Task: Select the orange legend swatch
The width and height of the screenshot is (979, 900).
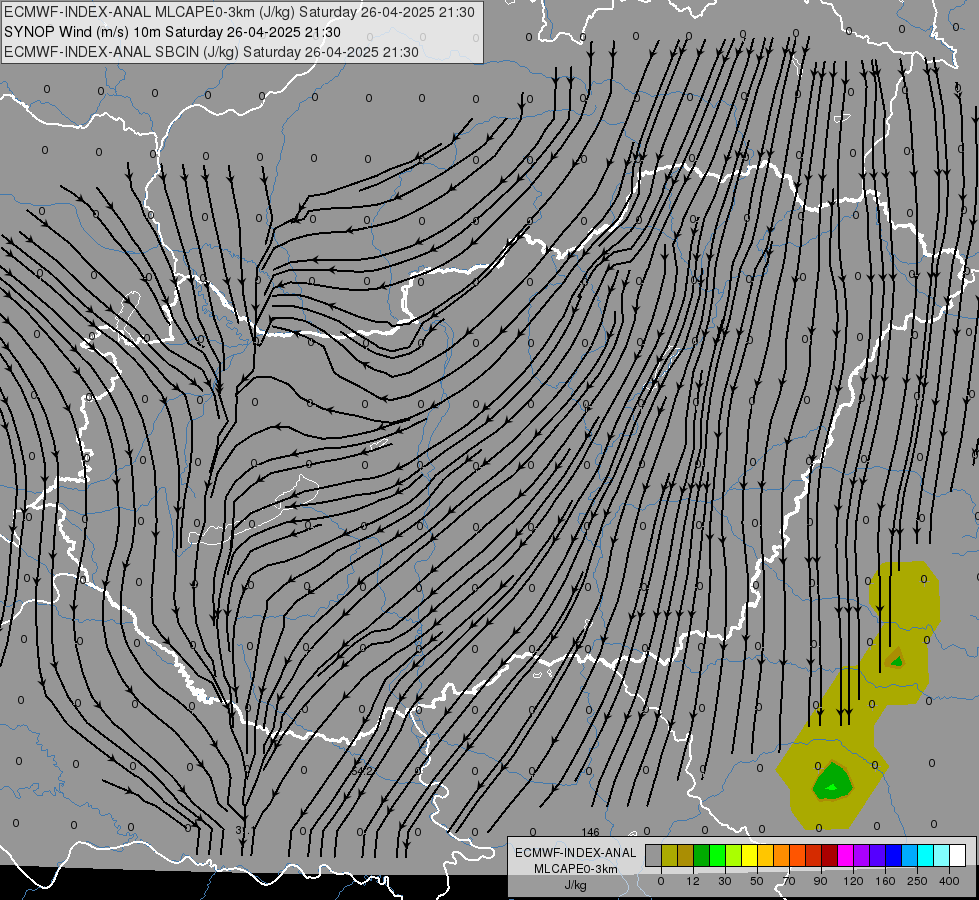Action: point(782,855)
